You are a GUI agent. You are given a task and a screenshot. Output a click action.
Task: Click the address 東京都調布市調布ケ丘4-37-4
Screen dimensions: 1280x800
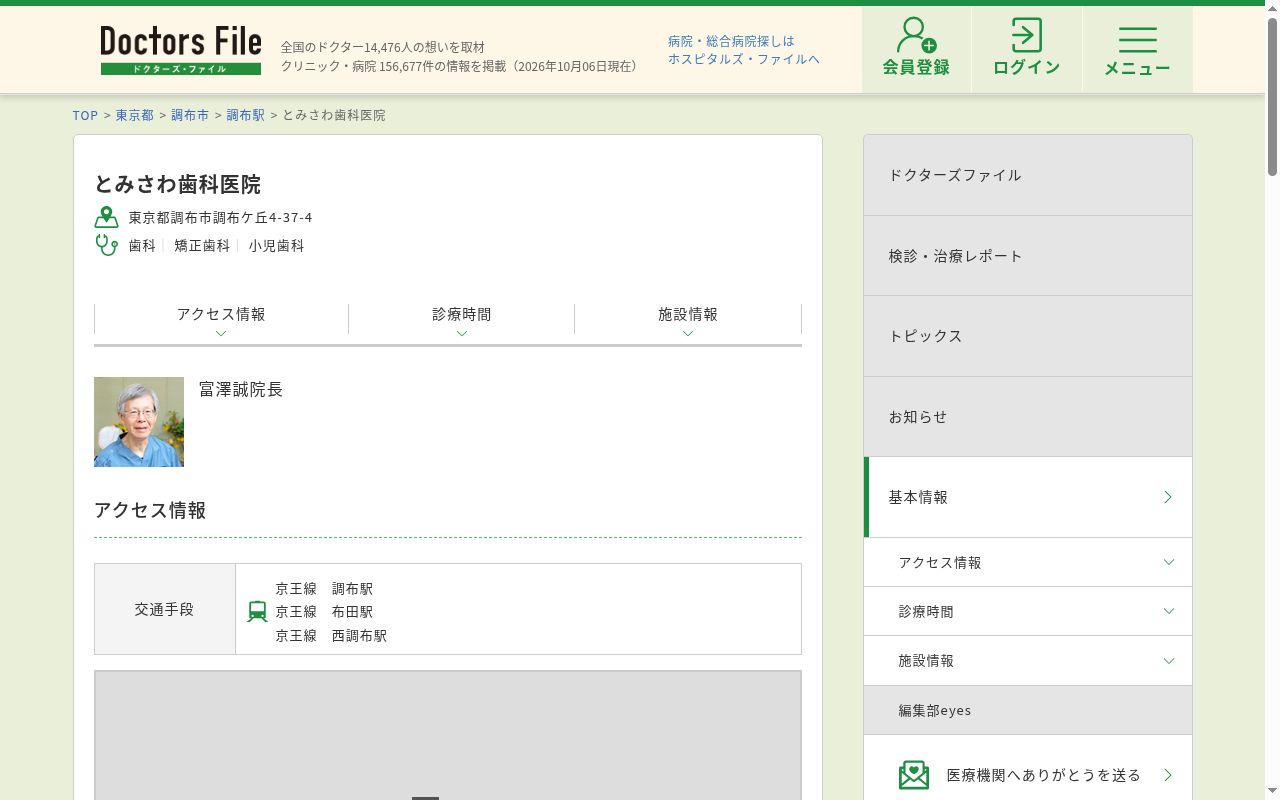tap(221, 217)
